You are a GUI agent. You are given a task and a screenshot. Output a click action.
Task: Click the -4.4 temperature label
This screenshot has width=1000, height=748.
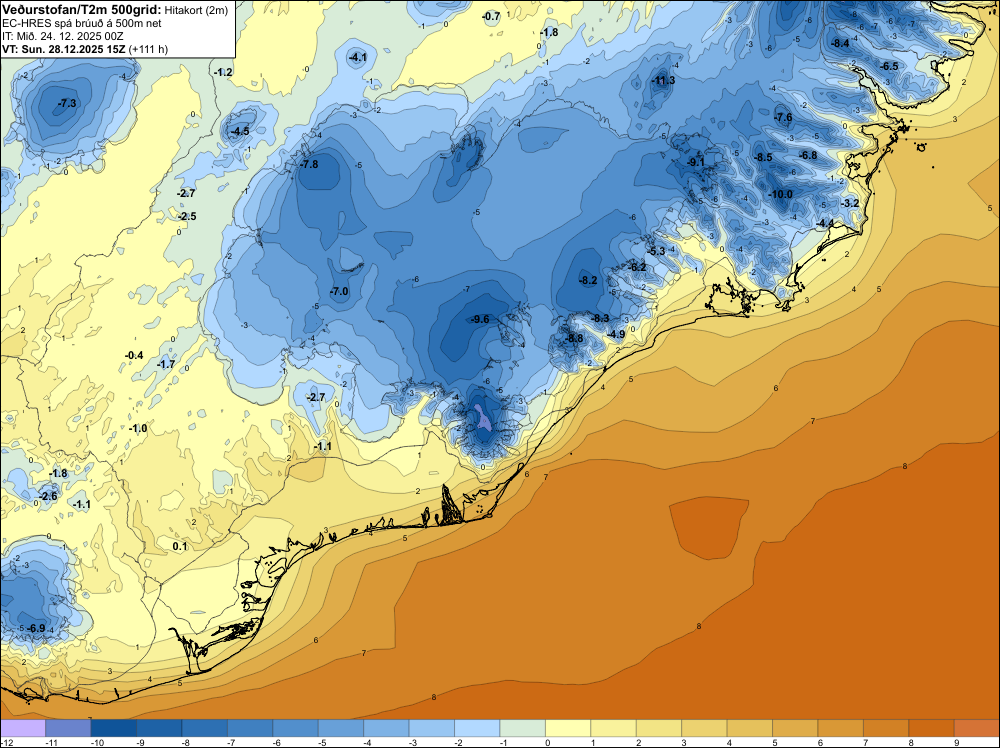pos(825,223)
